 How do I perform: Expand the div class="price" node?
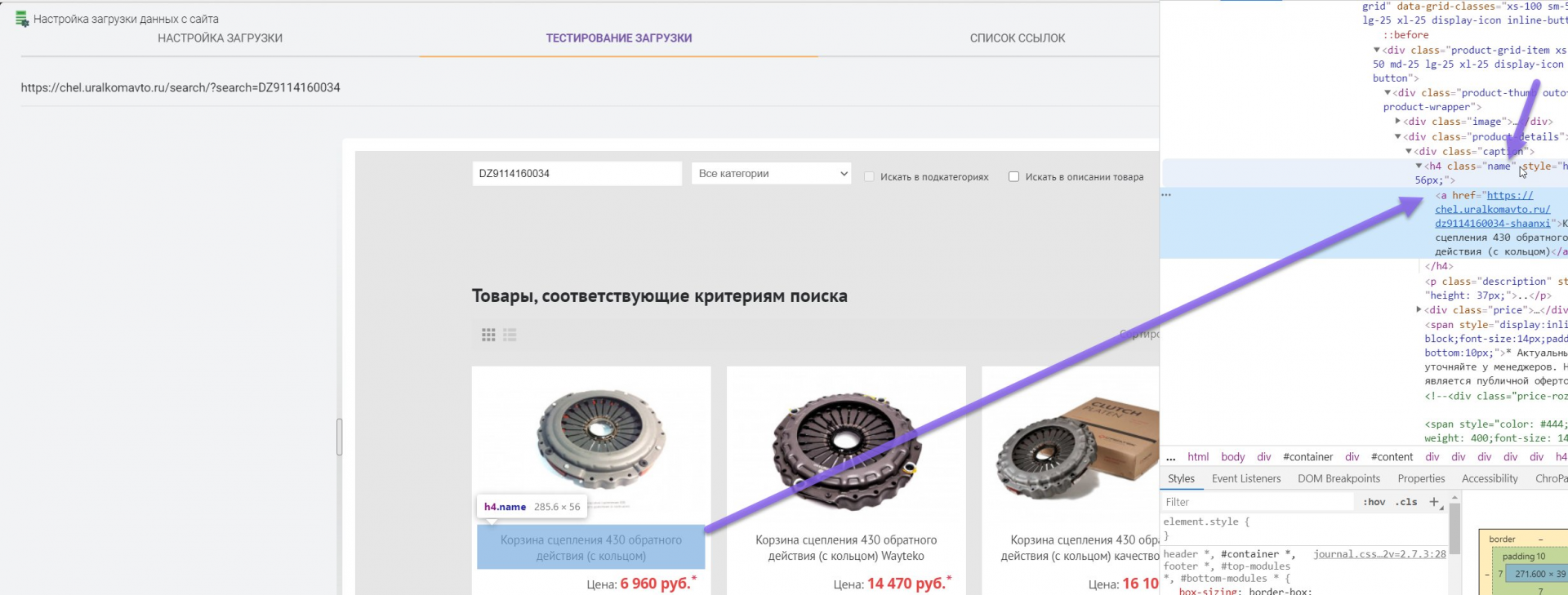tap(1419, 310)
